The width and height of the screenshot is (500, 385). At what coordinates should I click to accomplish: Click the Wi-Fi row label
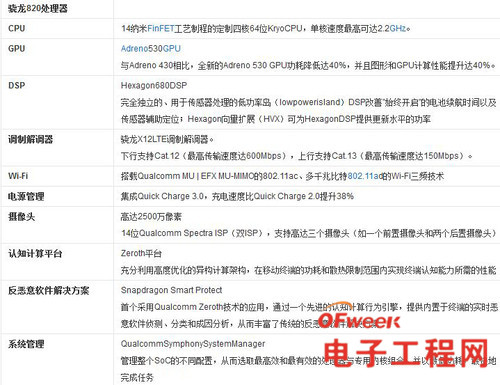pos(18,176)
